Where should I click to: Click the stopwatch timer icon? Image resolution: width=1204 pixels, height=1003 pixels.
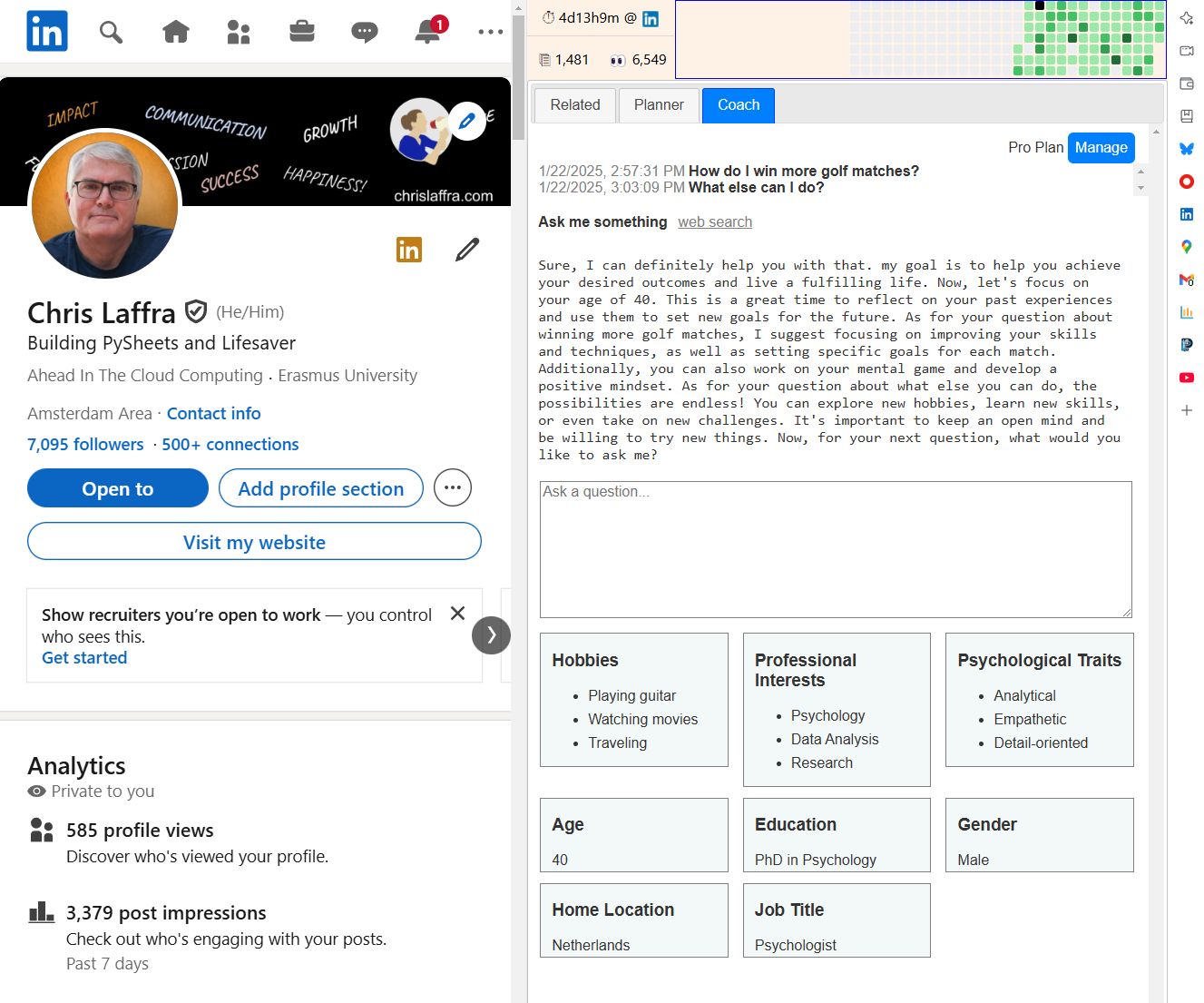[548, 17]
